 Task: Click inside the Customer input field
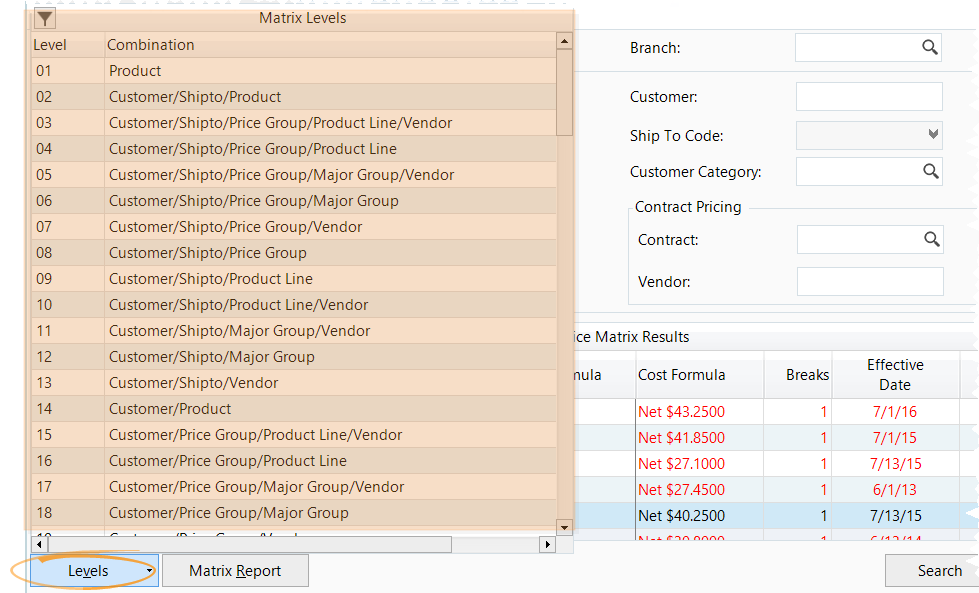click(868, 96)
